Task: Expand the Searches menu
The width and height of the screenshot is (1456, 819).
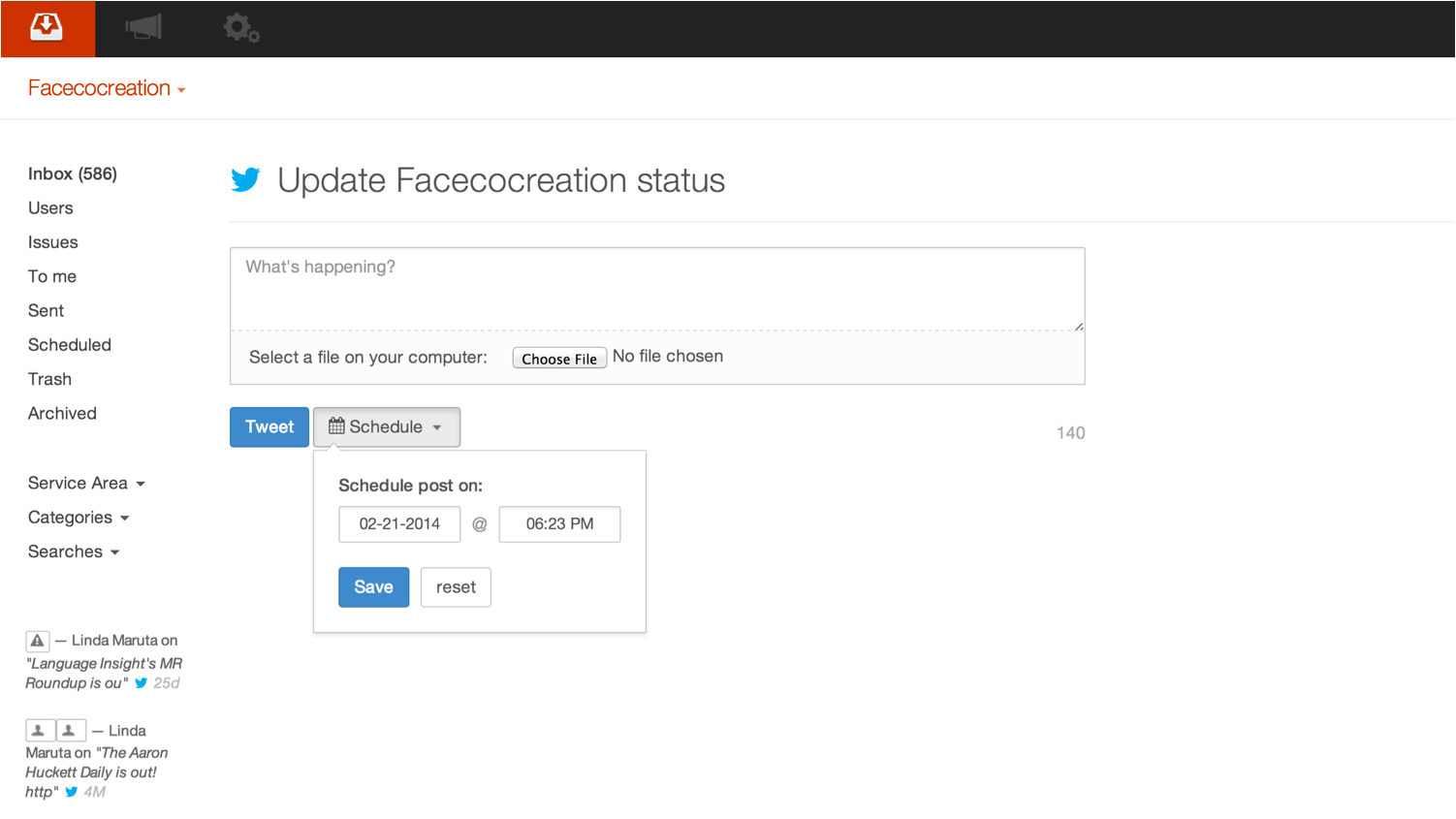Action: (74, 551)
